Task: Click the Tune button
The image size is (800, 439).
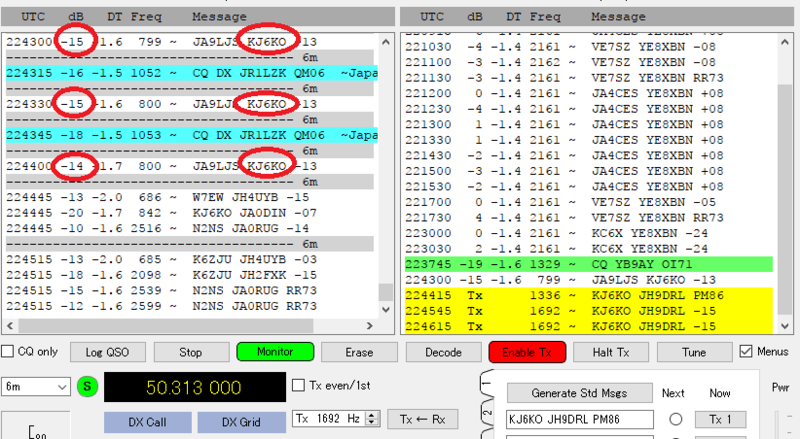Action: tap(694, 352)
